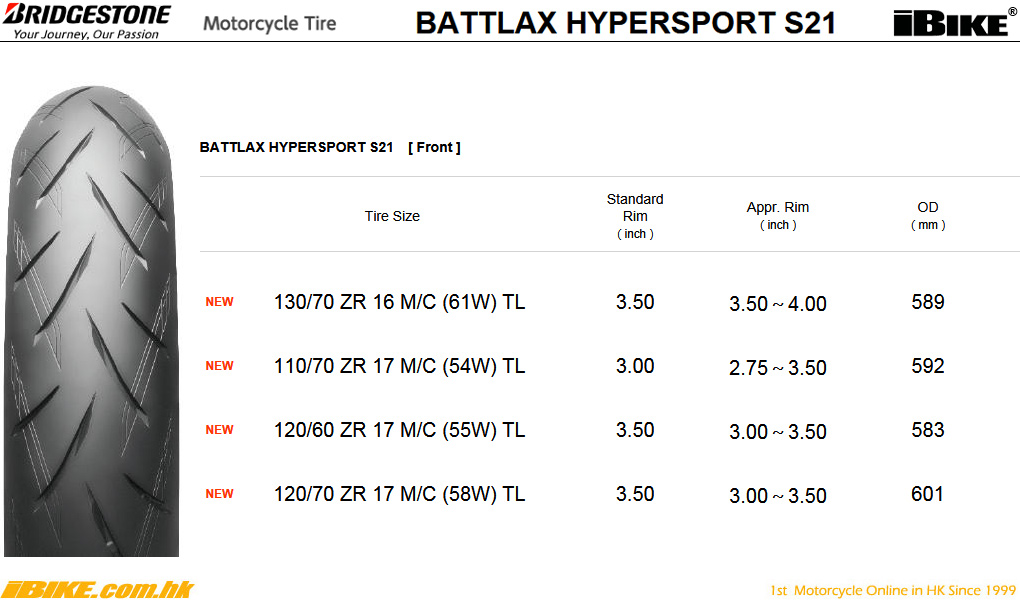Click the [ Front ] label in subtitle
The width and height of the screenshot is (1020, 600).
434,147
